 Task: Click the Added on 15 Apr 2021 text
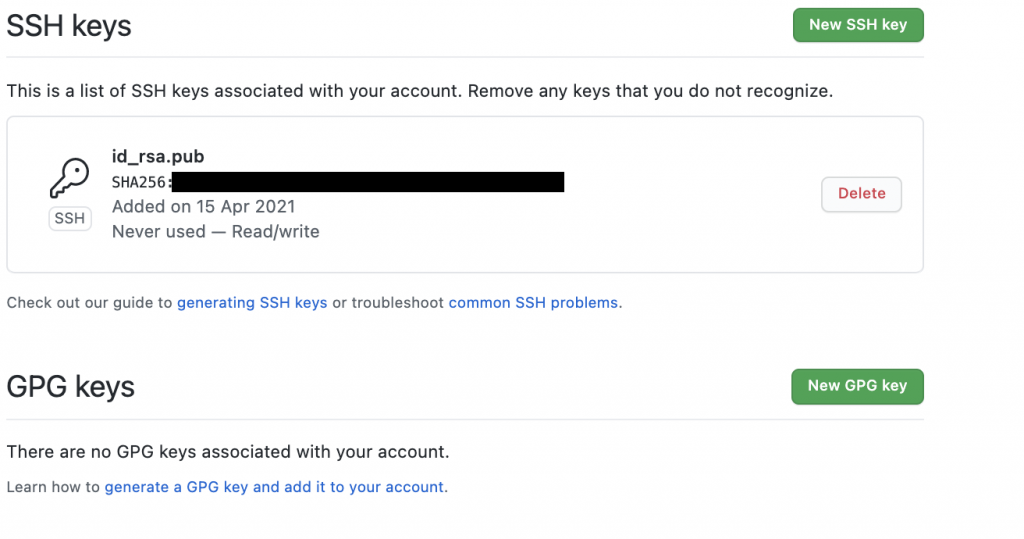[204, 206]
